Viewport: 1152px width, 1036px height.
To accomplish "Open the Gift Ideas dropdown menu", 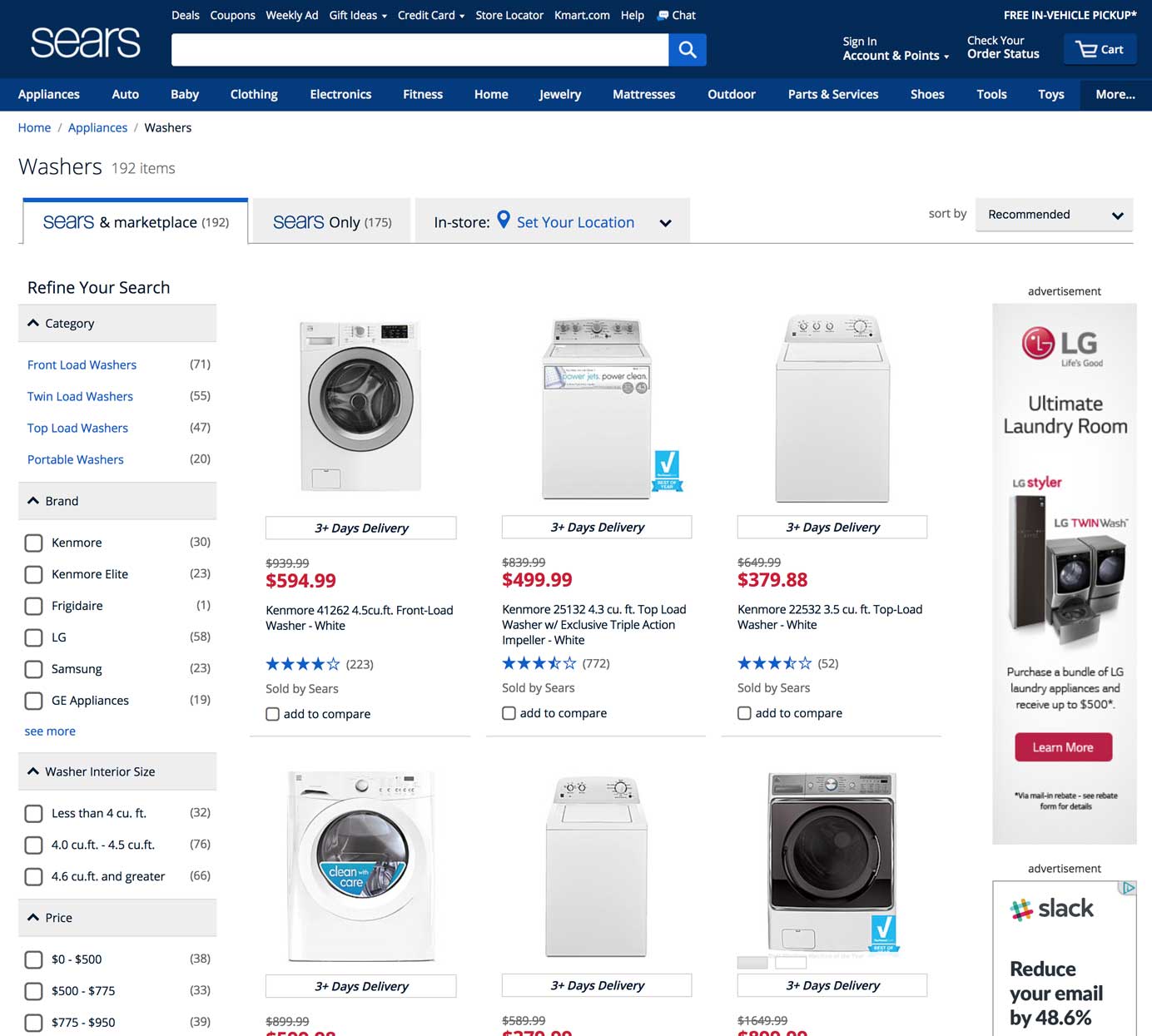I will click(x=358, y=15).
